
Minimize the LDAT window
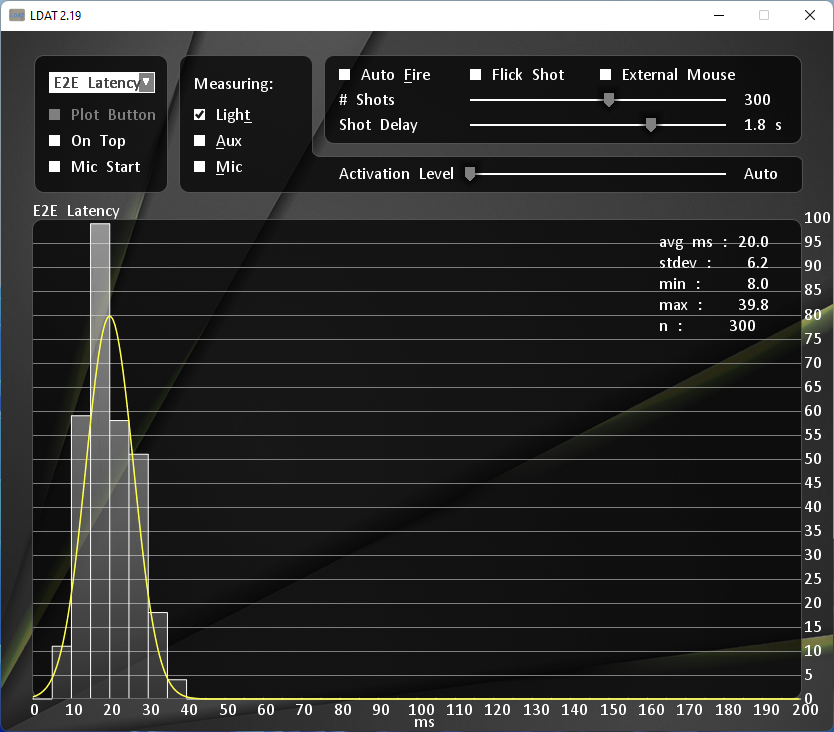(718, 15)
